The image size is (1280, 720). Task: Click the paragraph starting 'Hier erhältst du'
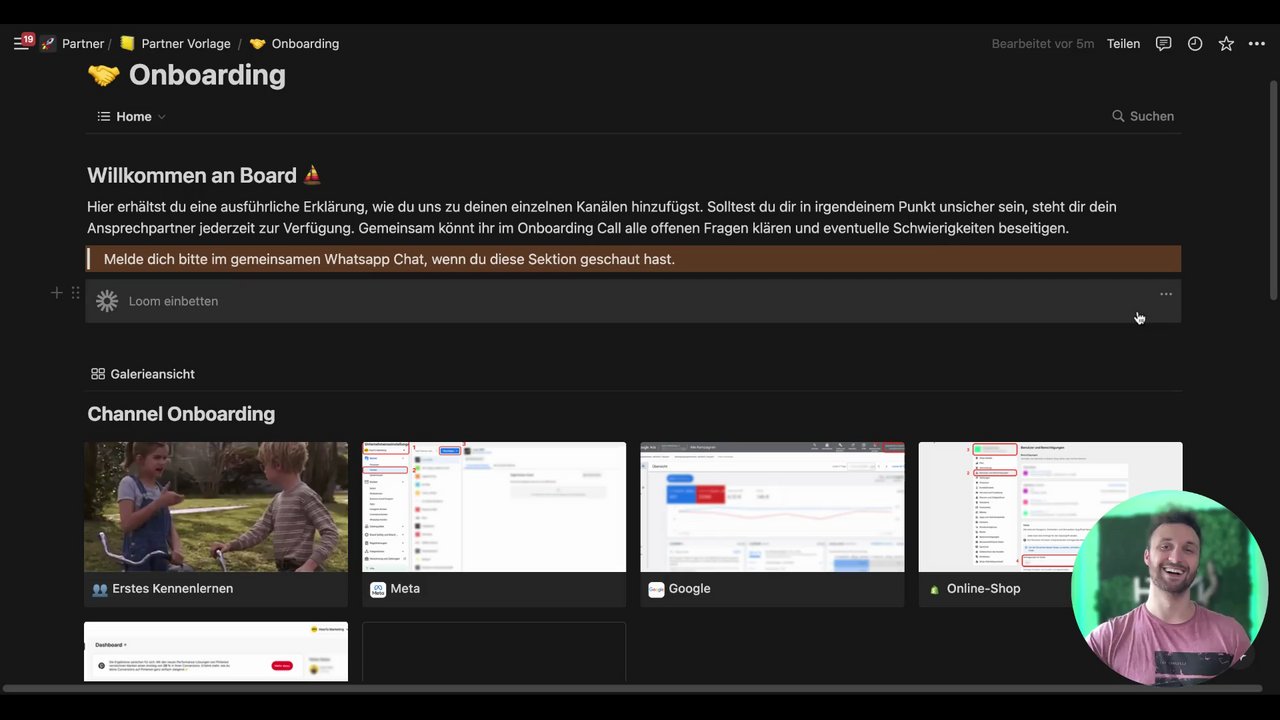click(602, 217)
